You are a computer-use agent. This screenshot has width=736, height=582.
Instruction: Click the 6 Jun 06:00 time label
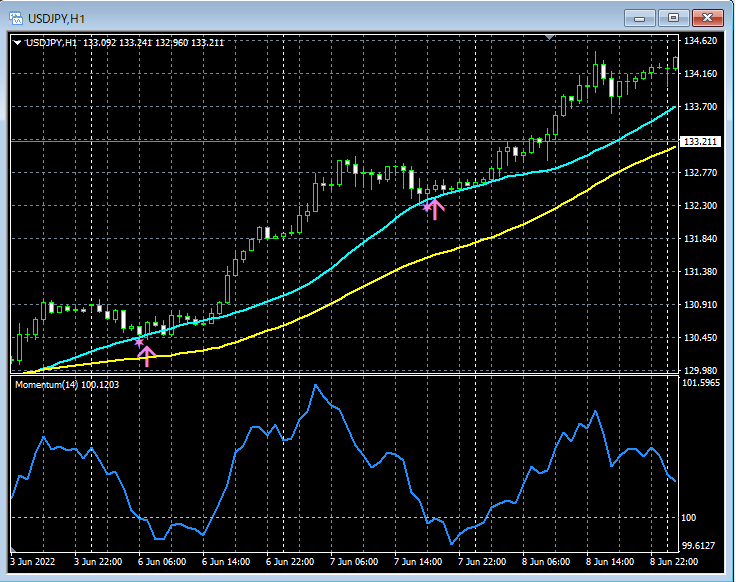(162, 562)
